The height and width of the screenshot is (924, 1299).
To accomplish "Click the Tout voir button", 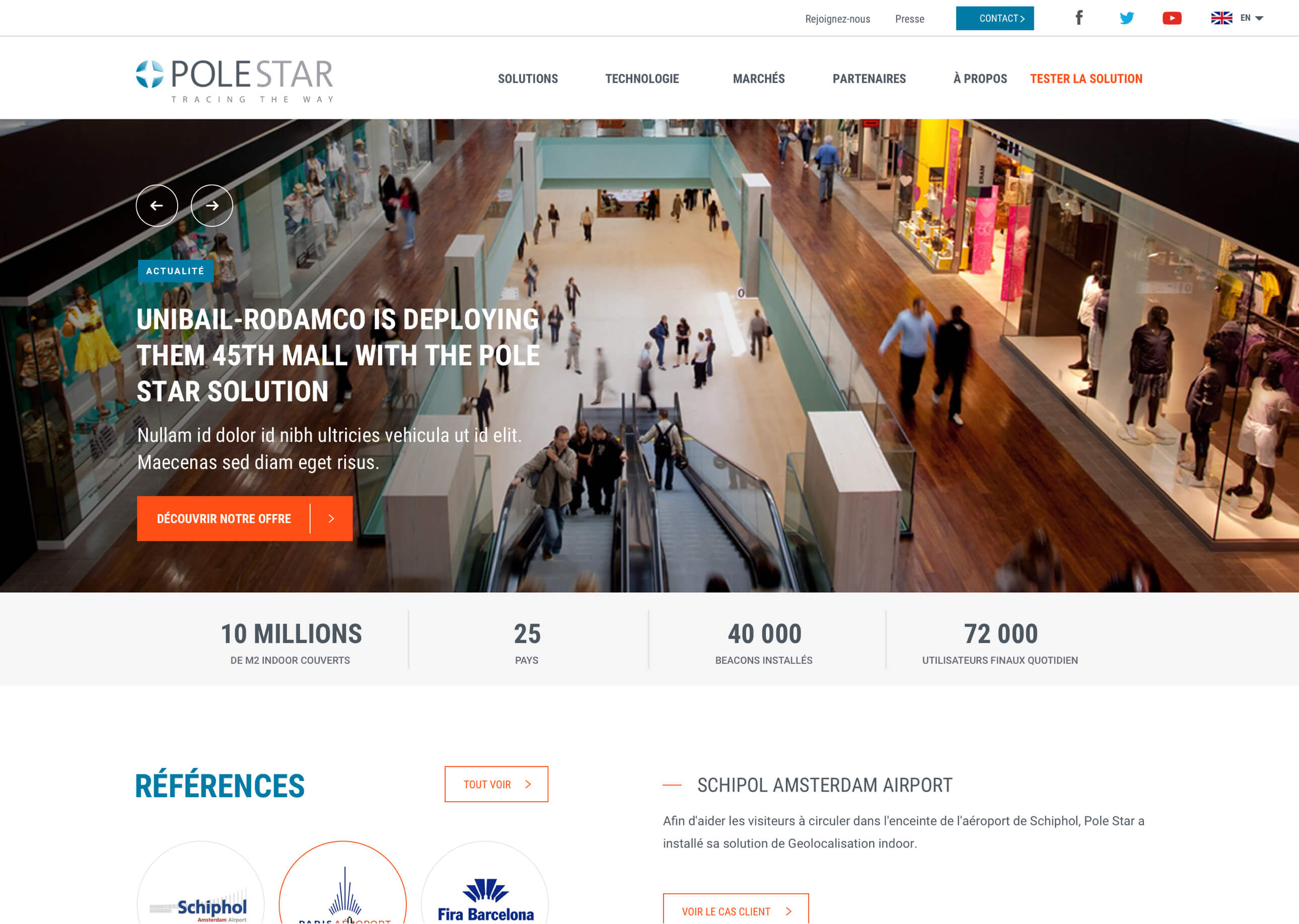I will (x=496, y=784).
